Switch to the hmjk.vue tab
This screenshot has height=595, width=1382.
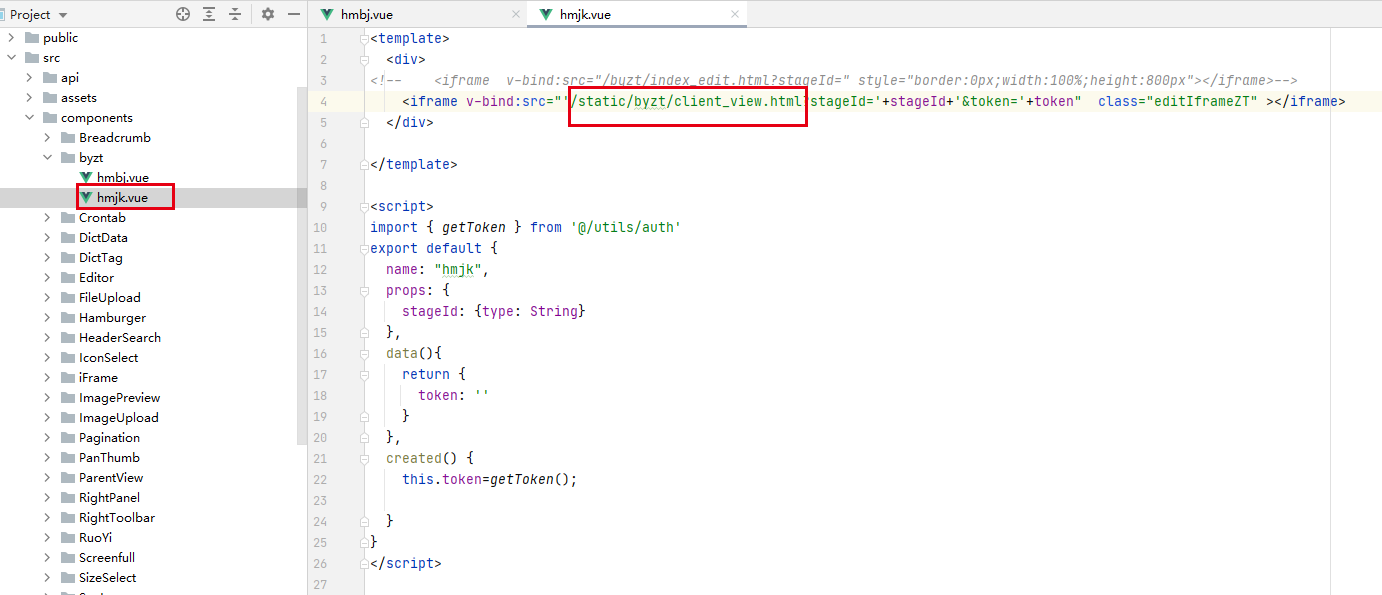coord(586,14)
